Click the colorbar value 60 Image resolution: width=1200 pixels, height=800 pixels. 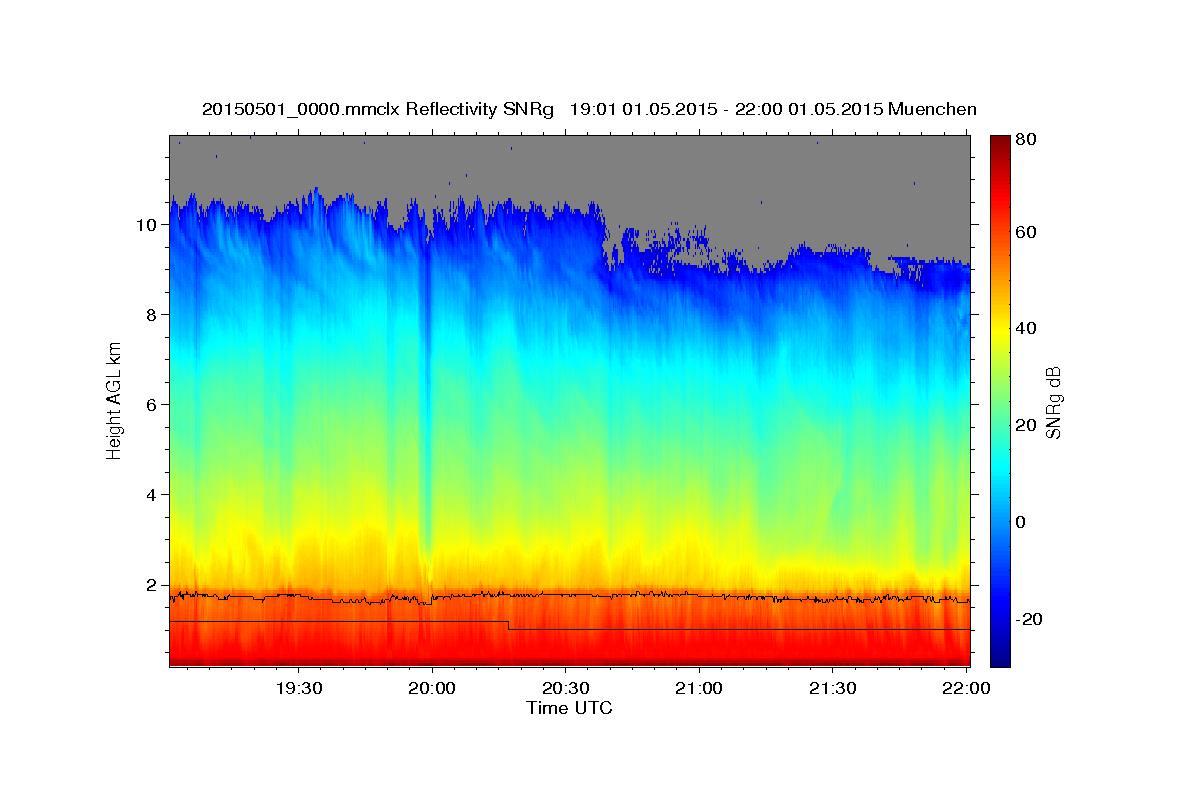tap(1025, 232)
